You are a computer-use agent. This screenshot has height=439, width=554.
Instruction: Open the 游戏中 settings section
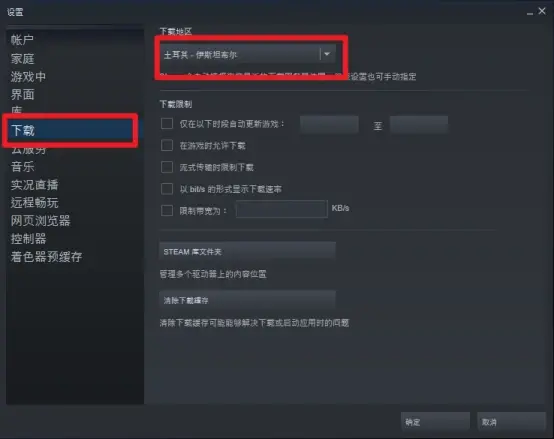tap(28, 77)
